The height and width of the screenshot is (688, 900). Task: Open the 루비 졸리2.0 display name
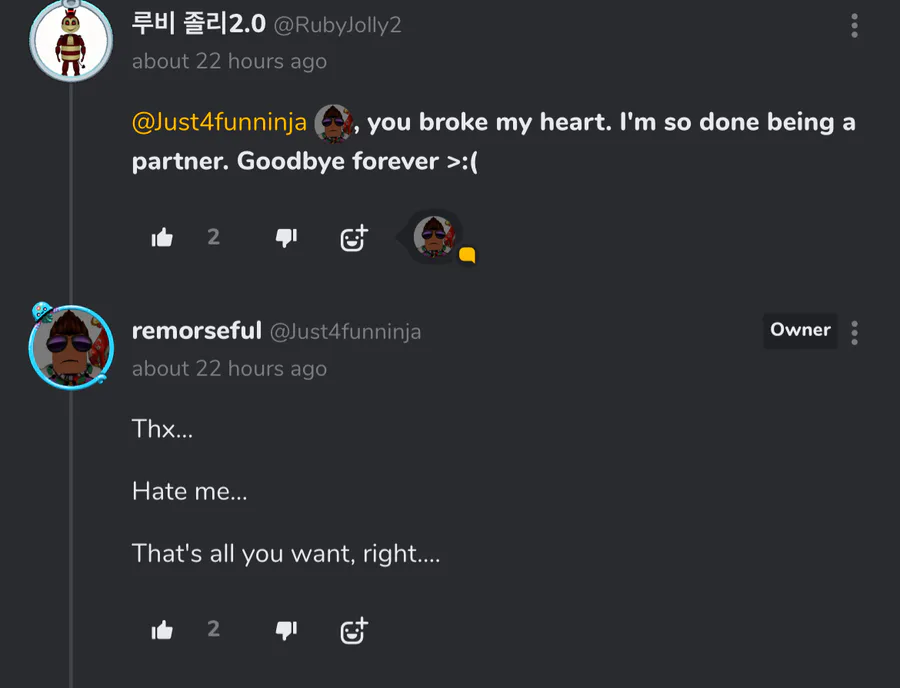(x=198, y=24)
